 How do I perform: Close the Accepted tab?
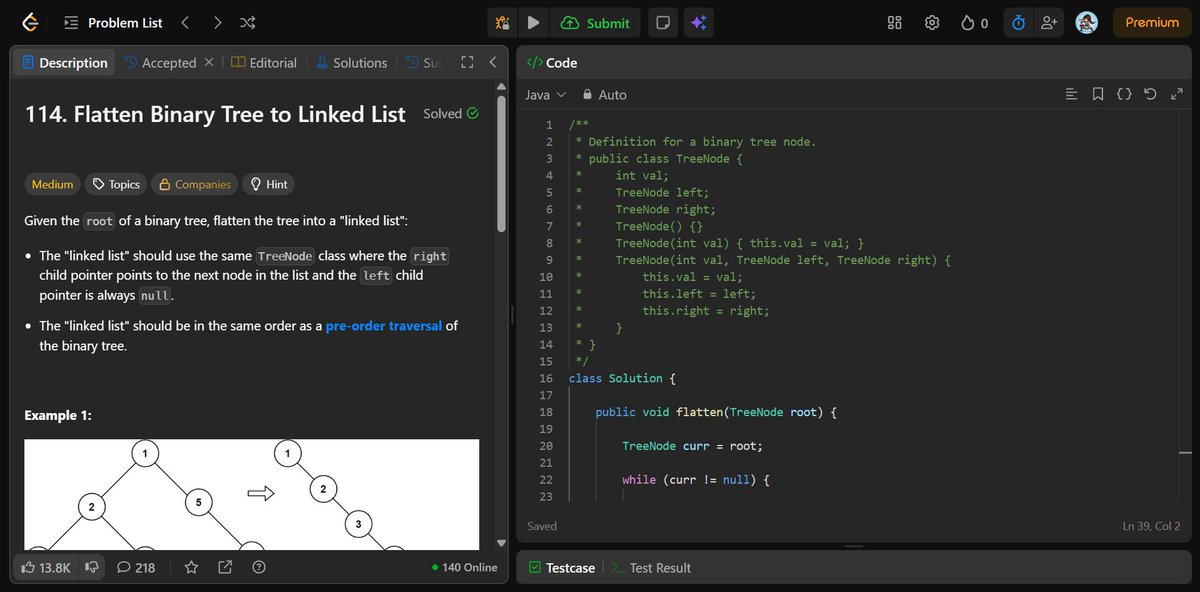pos(209,62)
